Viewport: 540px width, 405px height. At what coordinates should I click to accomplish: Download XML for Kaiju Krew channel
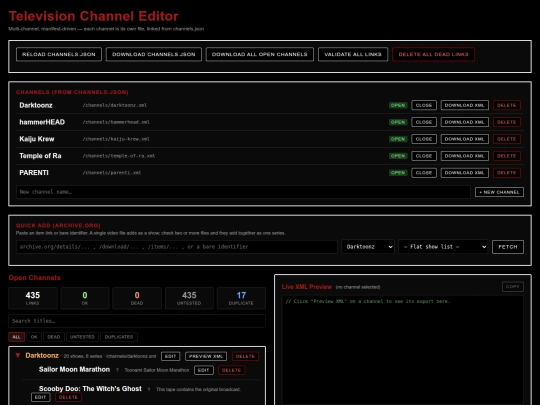(x=465, y=139)
